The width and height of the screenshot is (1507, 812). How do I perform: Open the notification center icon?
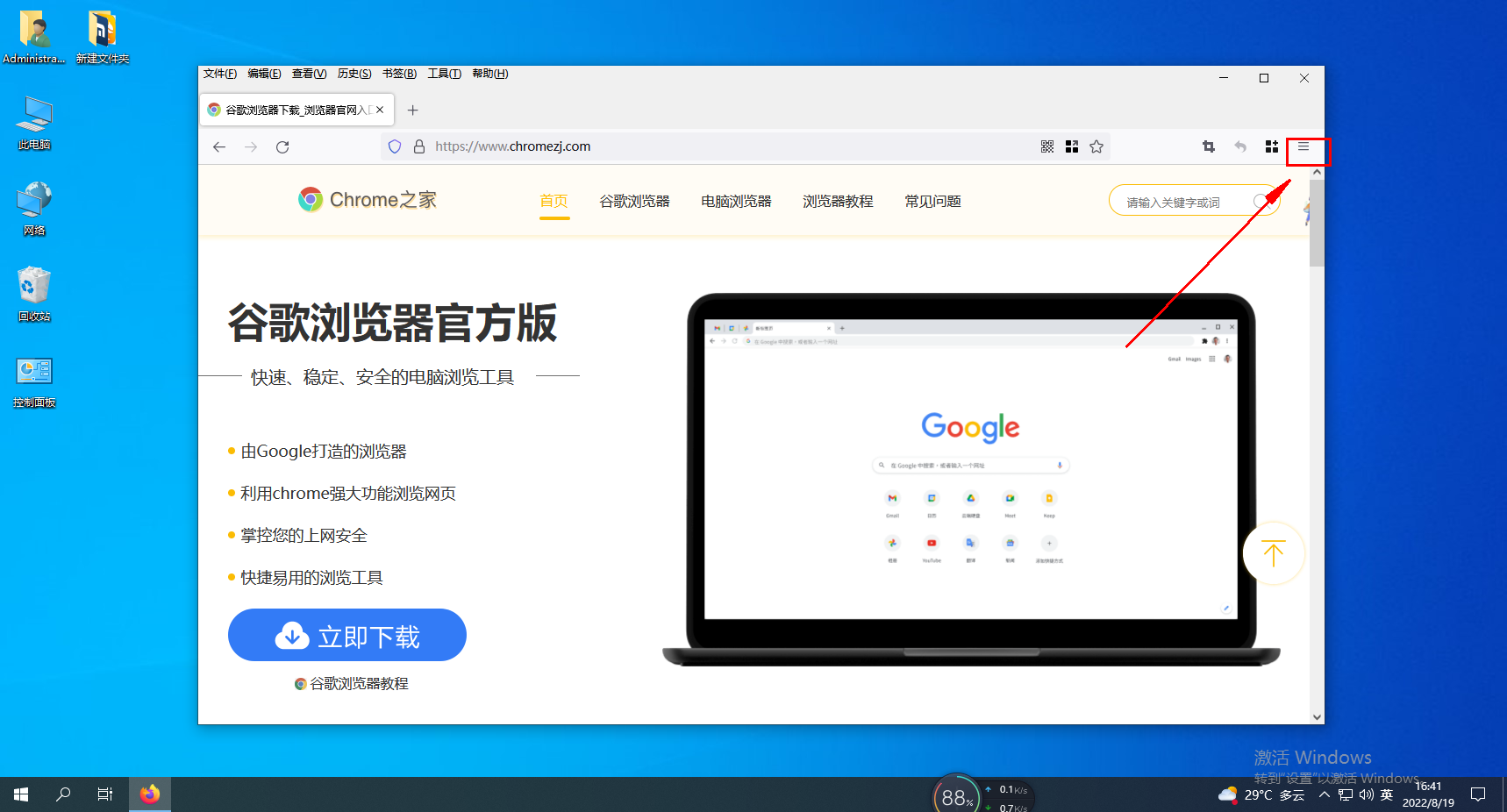(x=1478, y=794)
